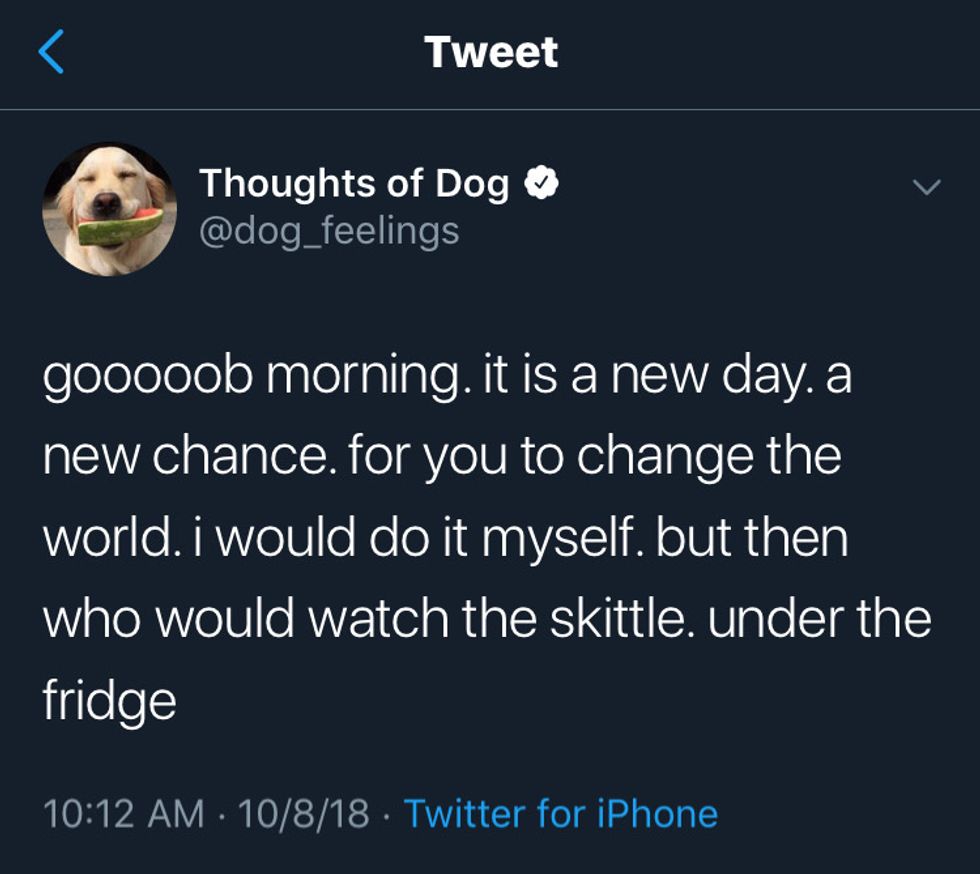
Task: Open the Thoughts of Dog display name
Action: click(354, 184)
